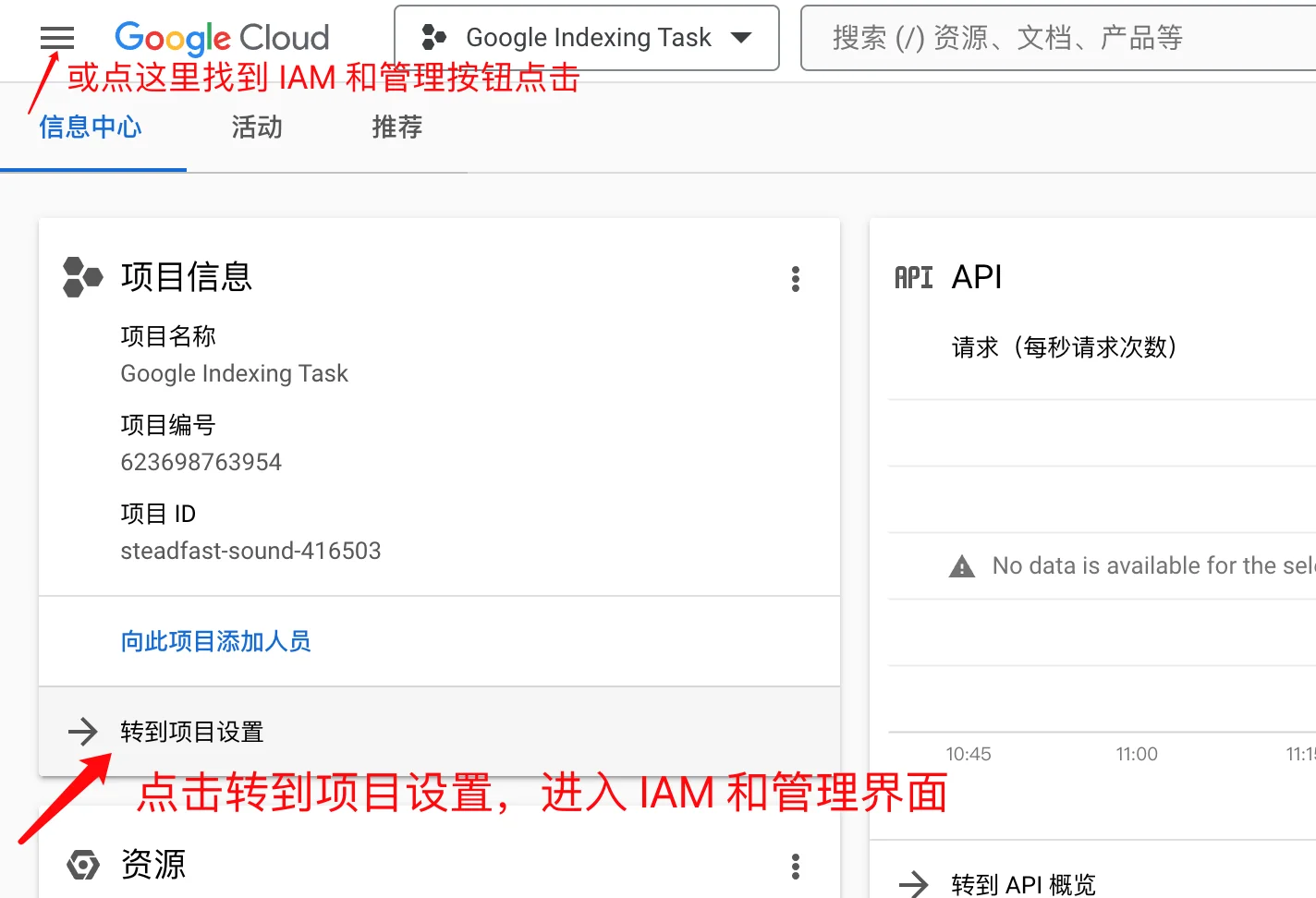Click the arrow icon beside 转到 API 概览
Screen dimensions: 1316x898
[914, 884]
